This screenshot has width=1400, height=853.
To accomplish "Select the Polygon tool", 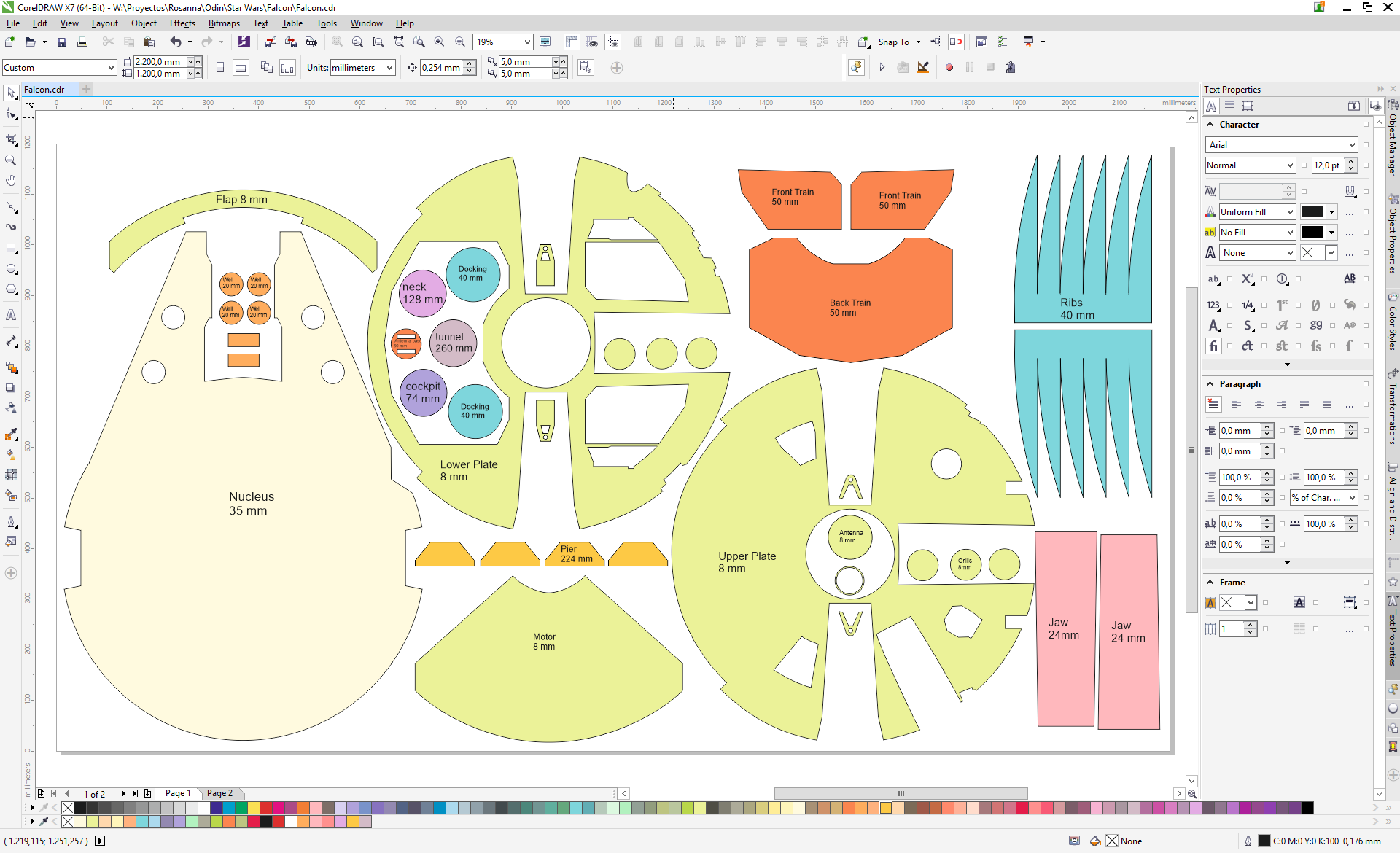I will pyautogui.click(x=11, y=289).
